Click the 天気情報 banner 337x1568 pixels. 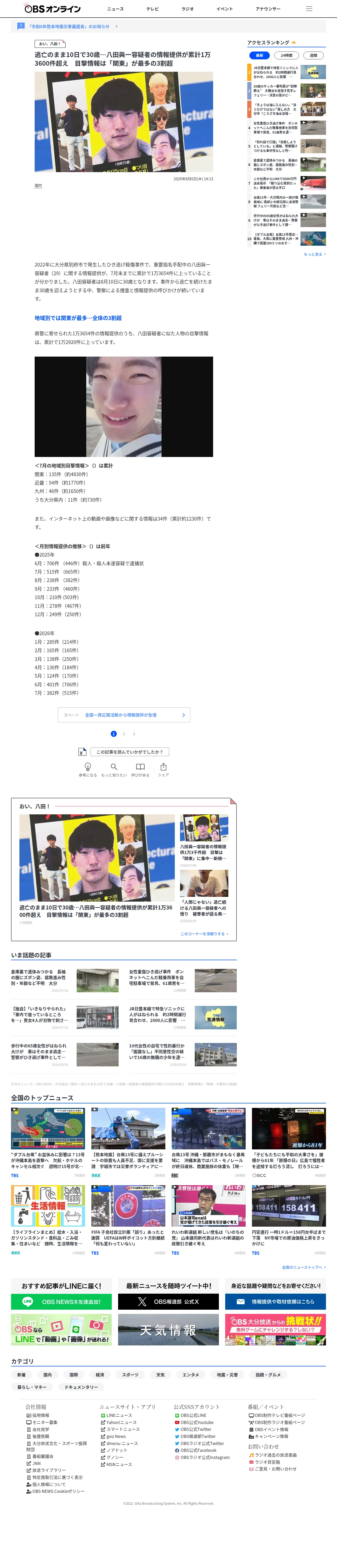coord(168,1329)
